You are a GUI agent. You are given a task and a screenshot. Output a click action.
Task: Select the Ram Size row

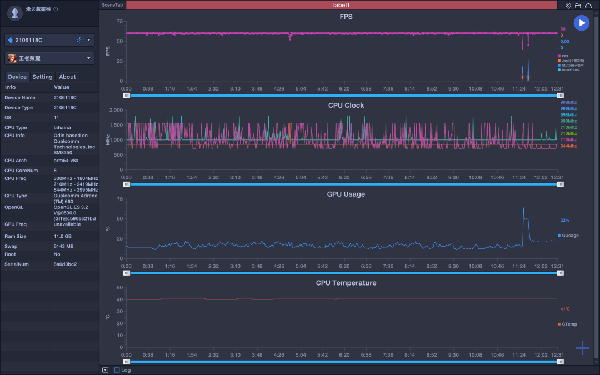coord(50,236)
